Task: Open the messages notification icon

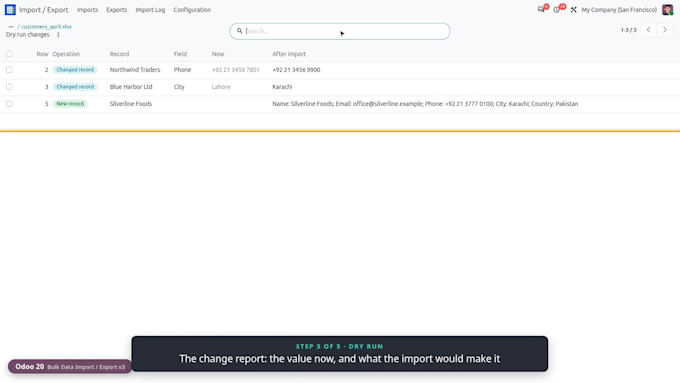Action: pyautogui.click(x=541, y=9)
